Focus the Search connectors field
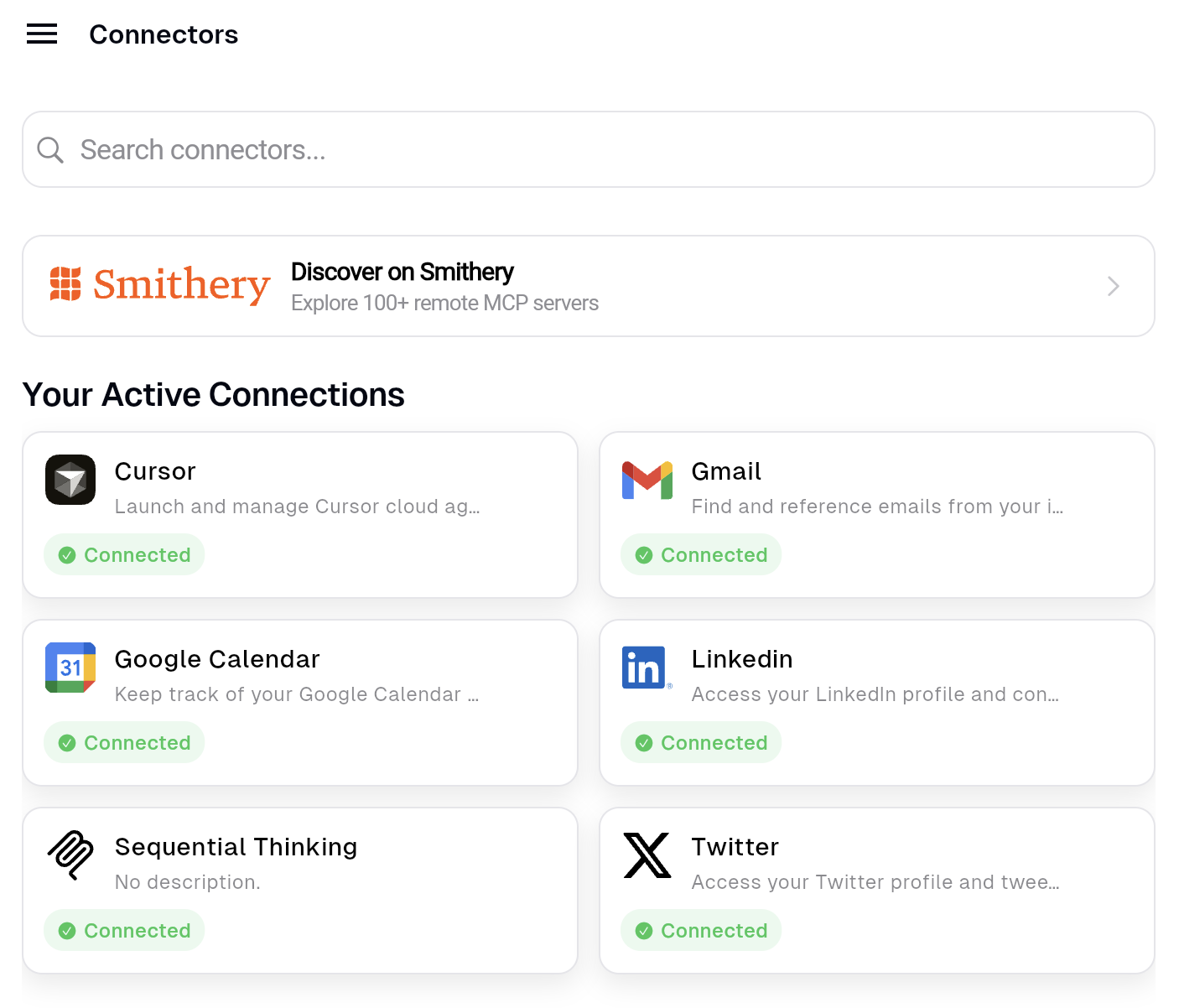The image size is (1179, 1008). click(587, 150)
